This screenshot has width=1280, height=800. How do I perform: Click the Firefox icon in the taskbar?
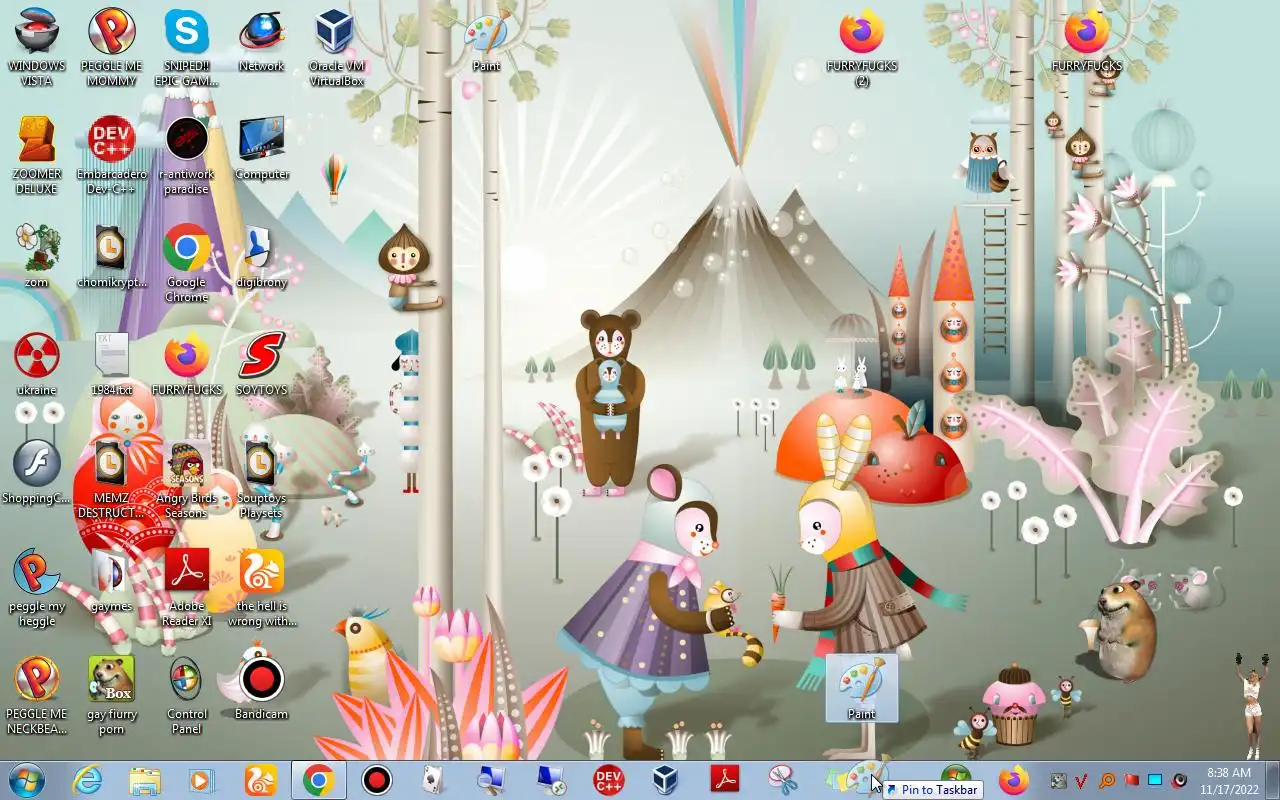pyautogui.click(x=1014, y=780)
